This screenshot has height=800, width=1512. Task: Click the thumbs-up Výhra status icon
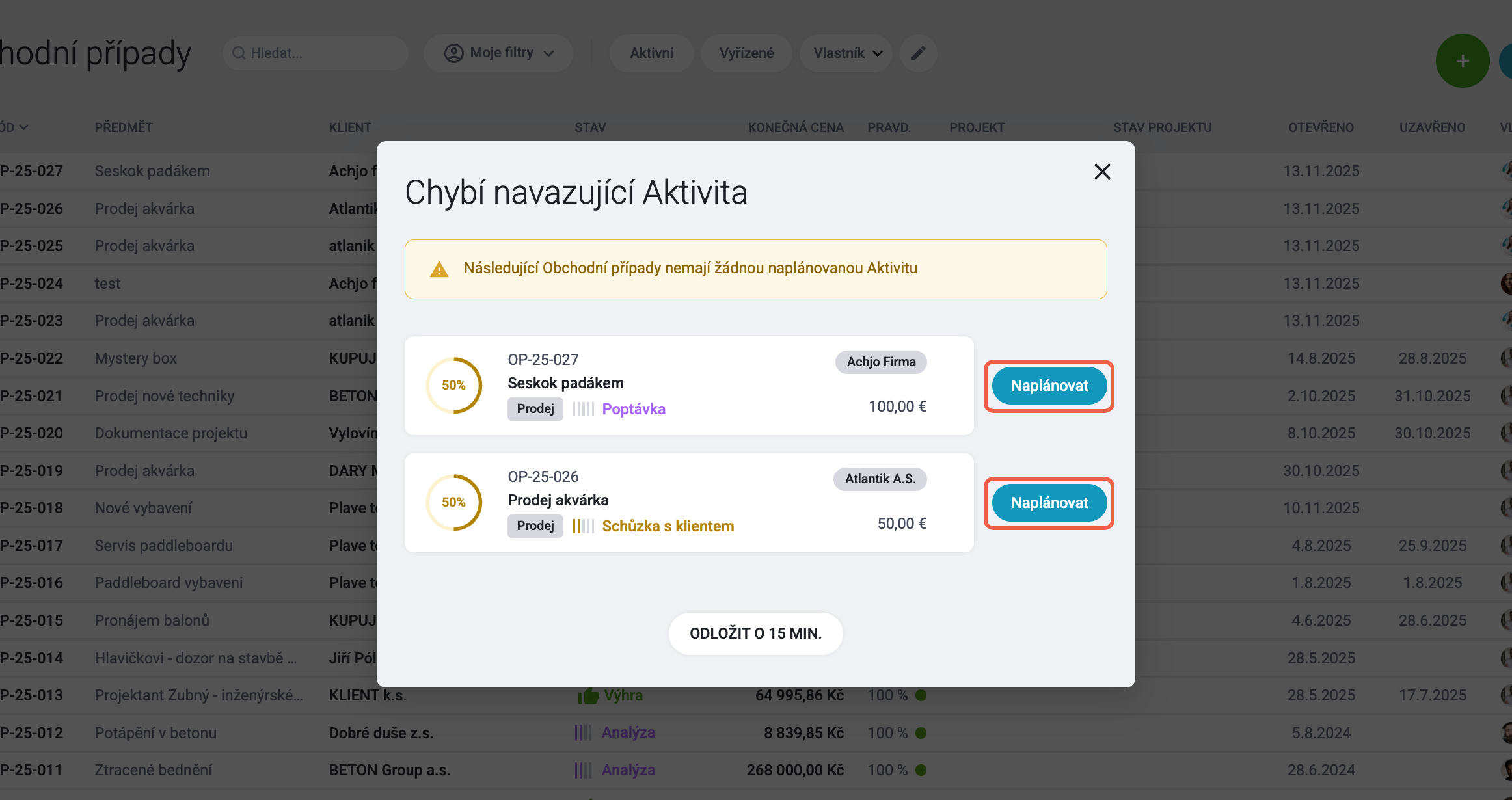588,696
